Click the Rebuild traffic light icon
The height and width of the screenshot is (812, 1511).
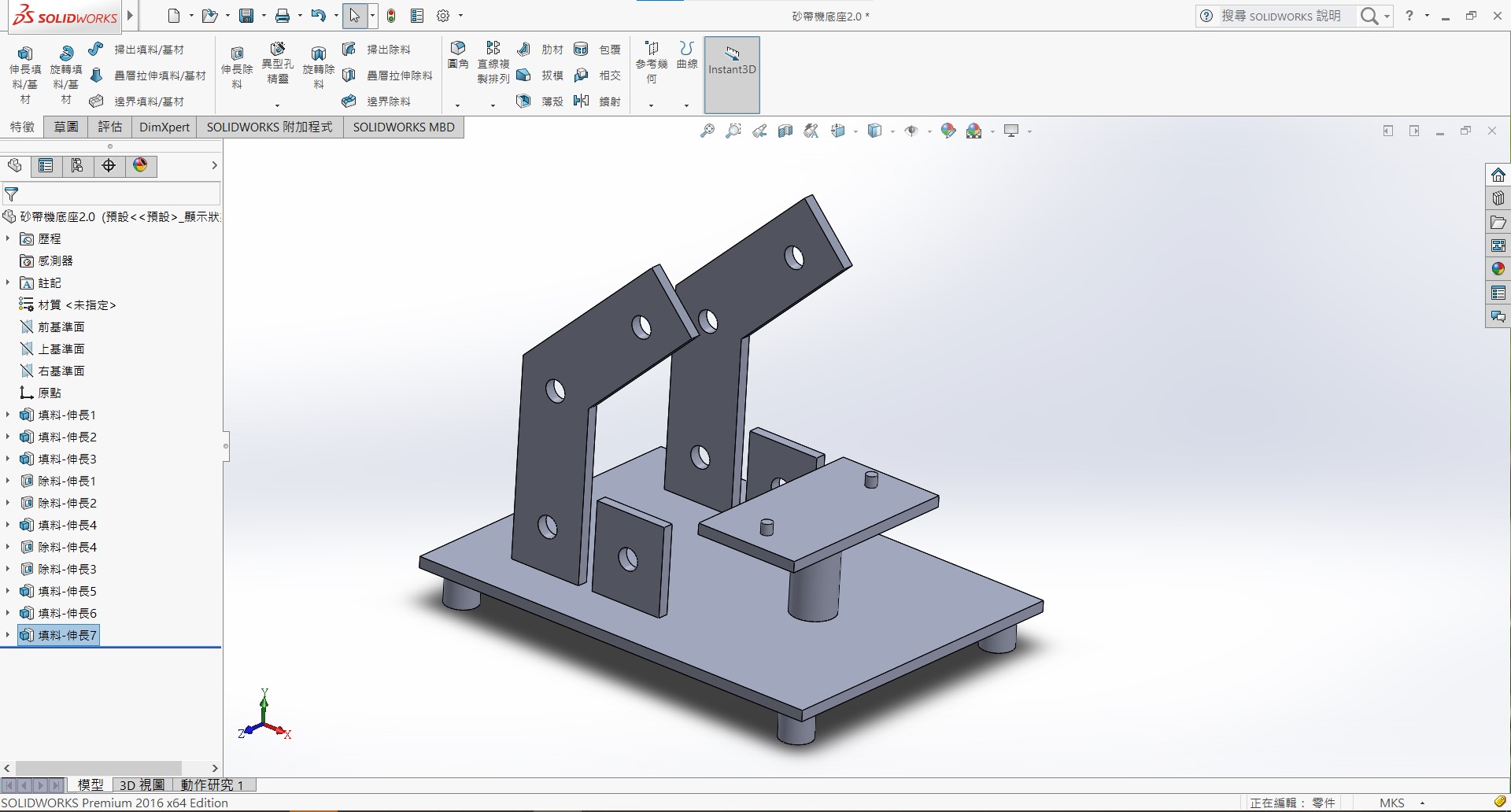(391, 16)
